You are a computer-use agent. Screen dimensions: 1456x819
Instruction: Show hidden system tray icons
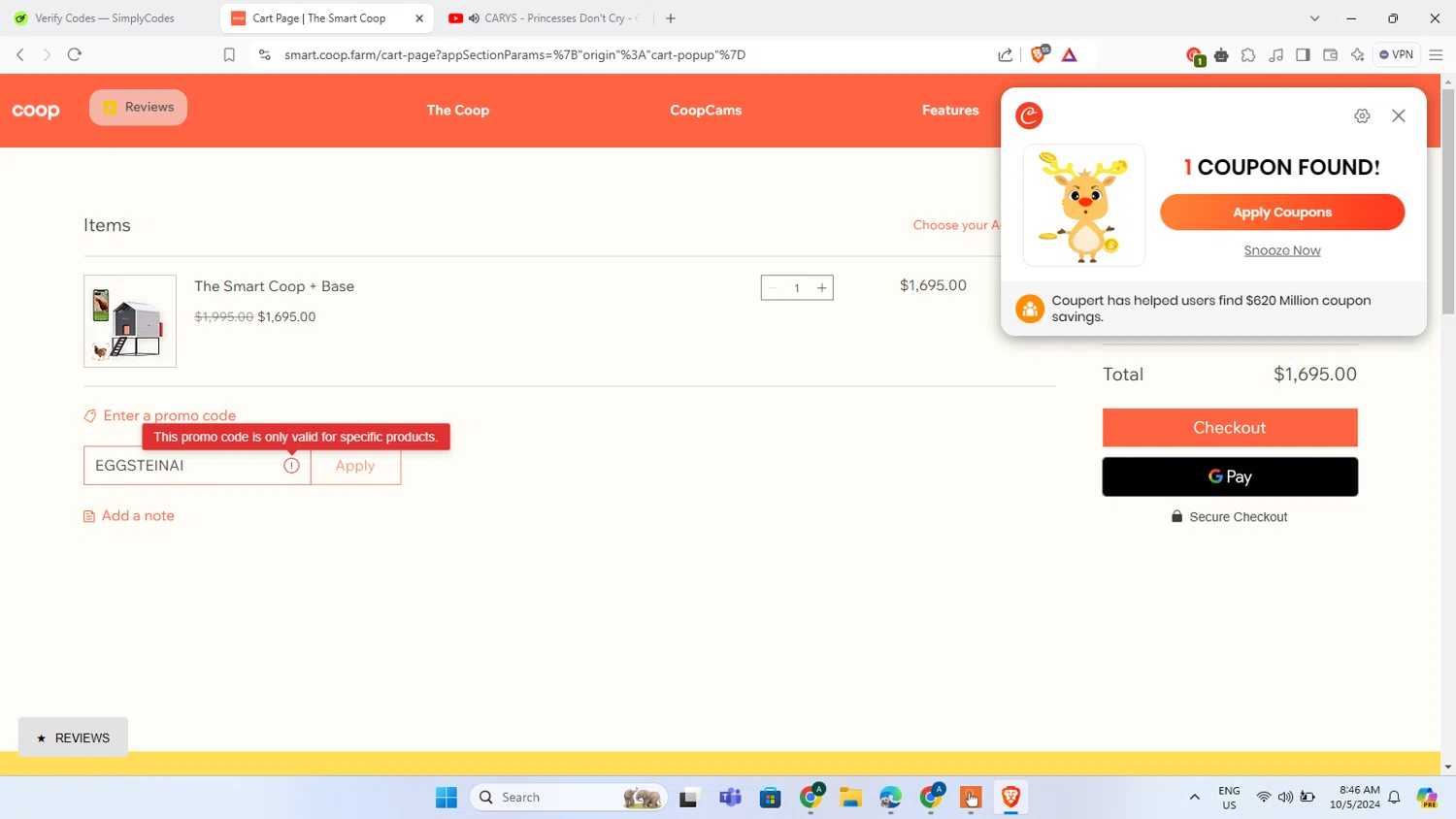click(1195, 798)
